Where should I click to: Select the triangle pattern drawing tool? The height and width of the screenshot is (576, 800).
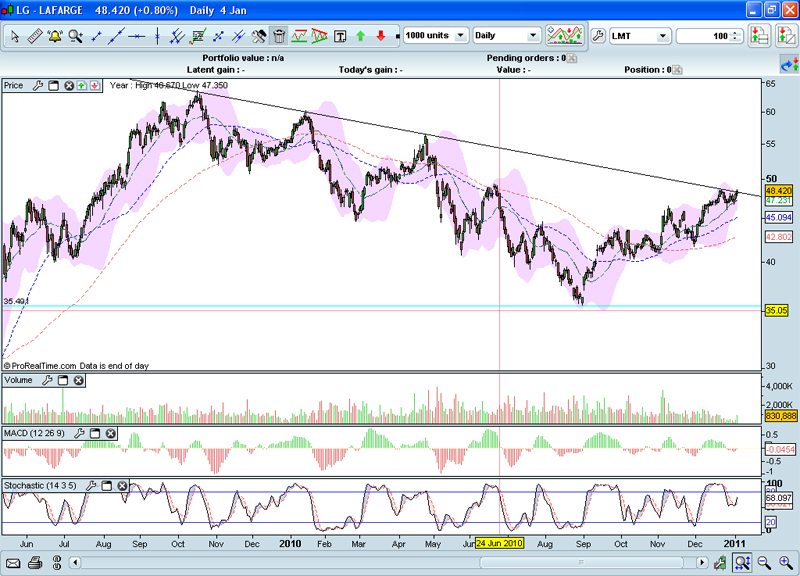[x=319, y=36]
